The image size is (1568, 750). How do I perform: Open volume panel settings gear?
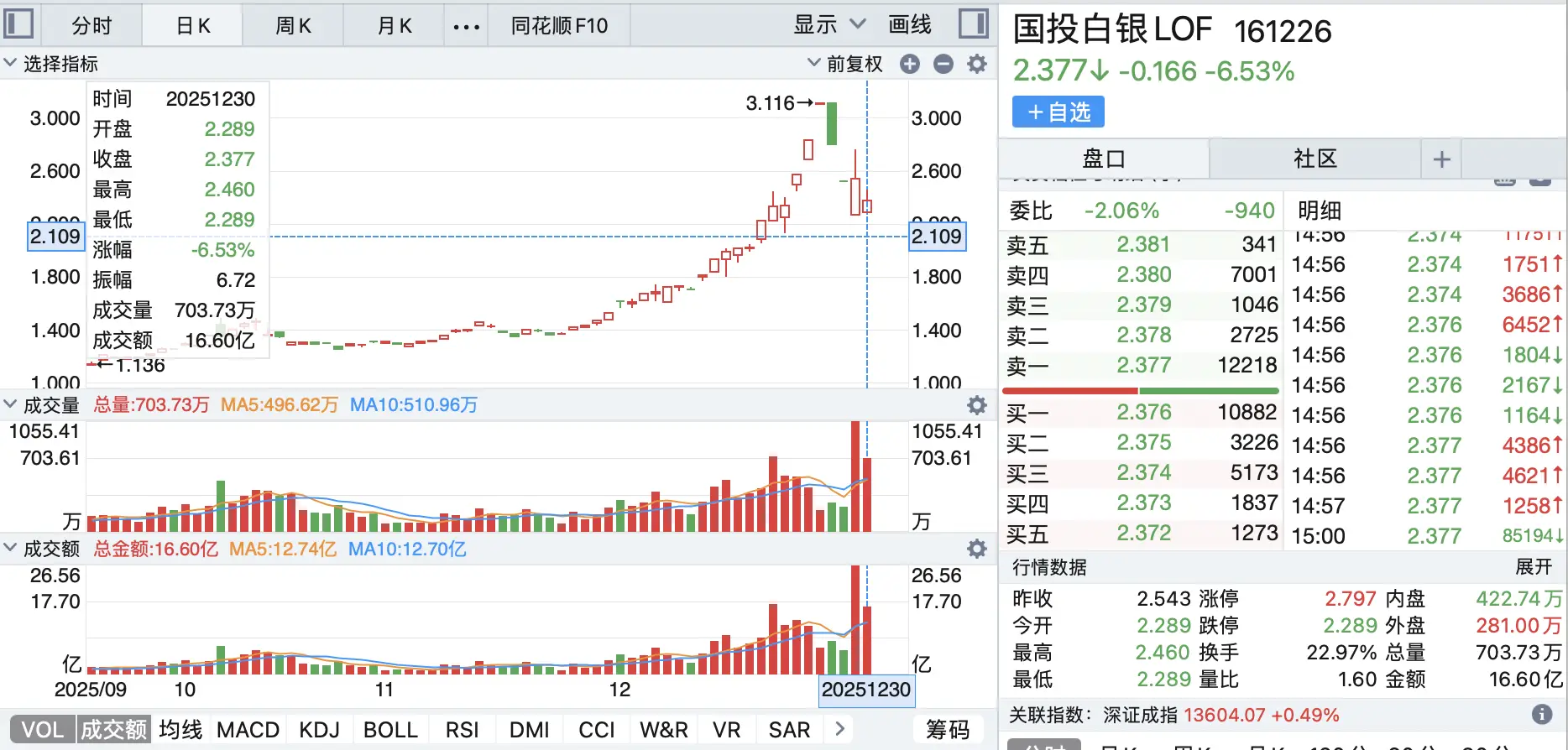(977, 405)
